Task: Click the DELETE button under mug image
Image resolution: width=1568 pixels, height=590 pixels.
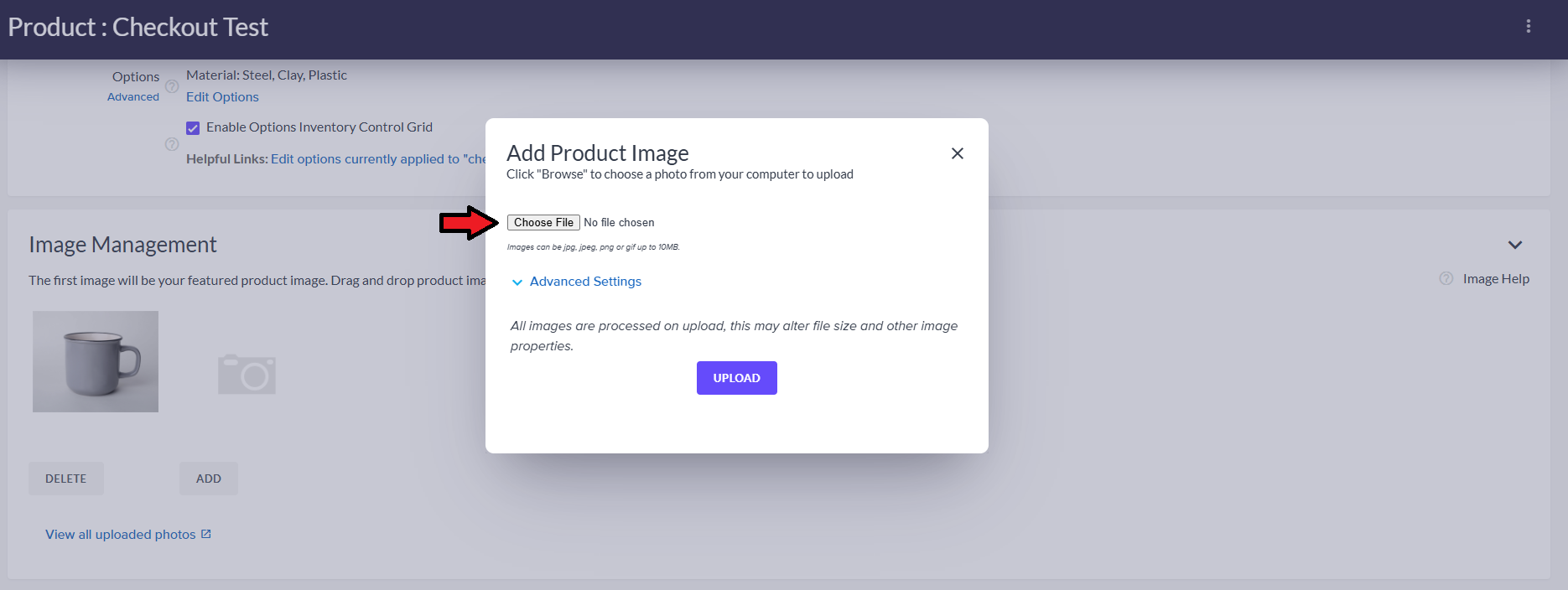Action: [x=66, y=479]
